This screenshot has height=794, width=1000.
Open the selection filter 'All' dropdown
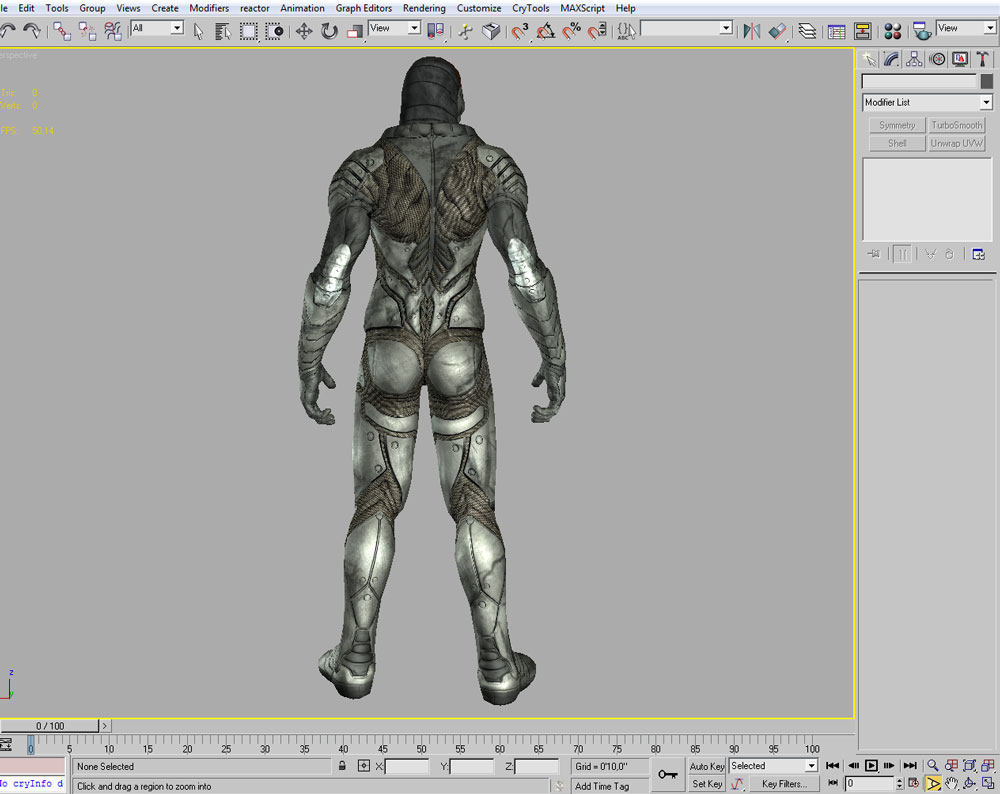click(177, 29)
